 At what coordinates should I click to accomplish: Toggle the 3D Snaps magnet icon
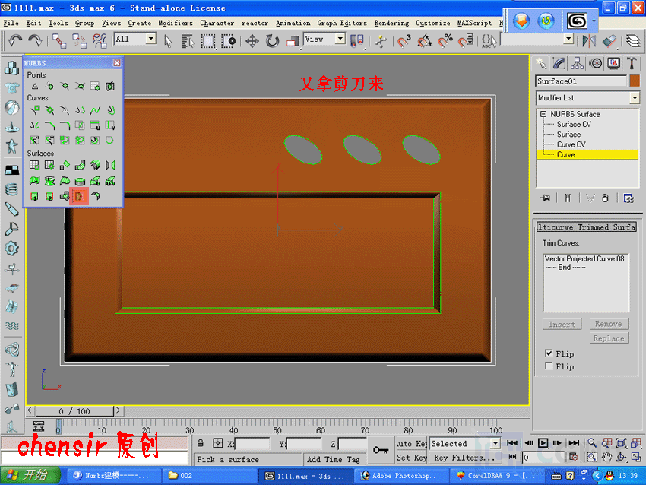(x=404, y=41)
